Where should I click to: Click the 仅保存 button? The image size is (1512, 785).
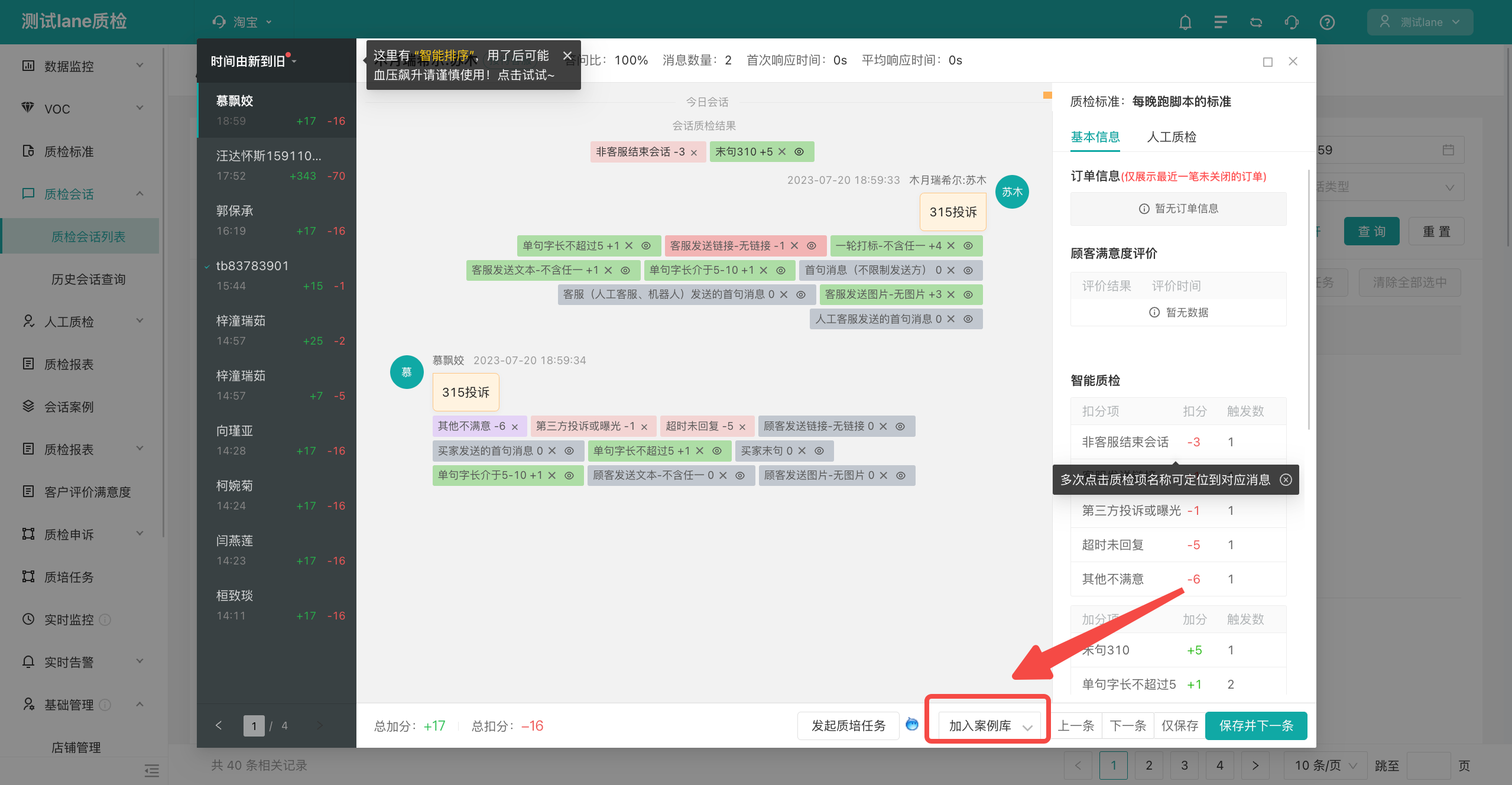point(1180,725)
